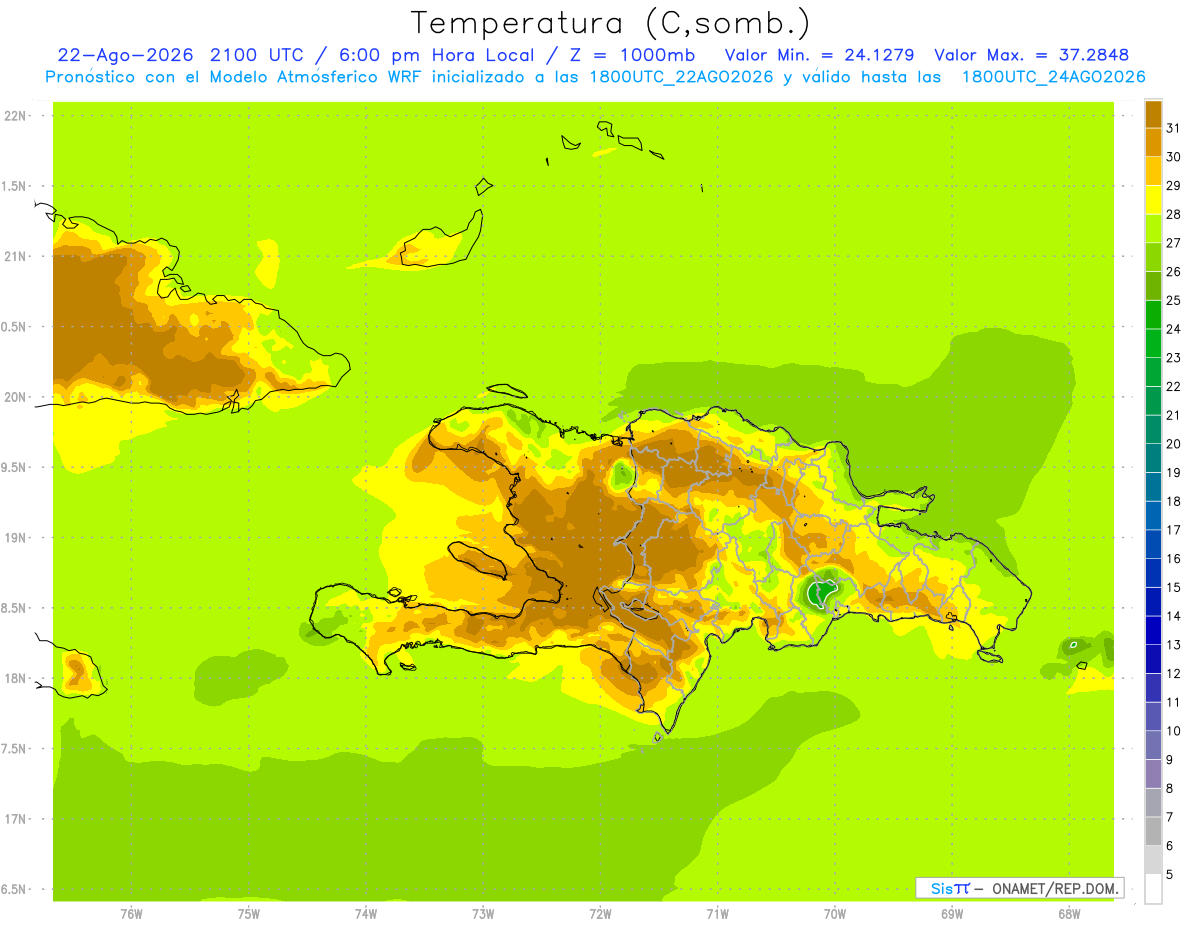Screen dimensions: 1200x927
Task: Click the '75W' longitude label
Action: [x=249, y=914]
